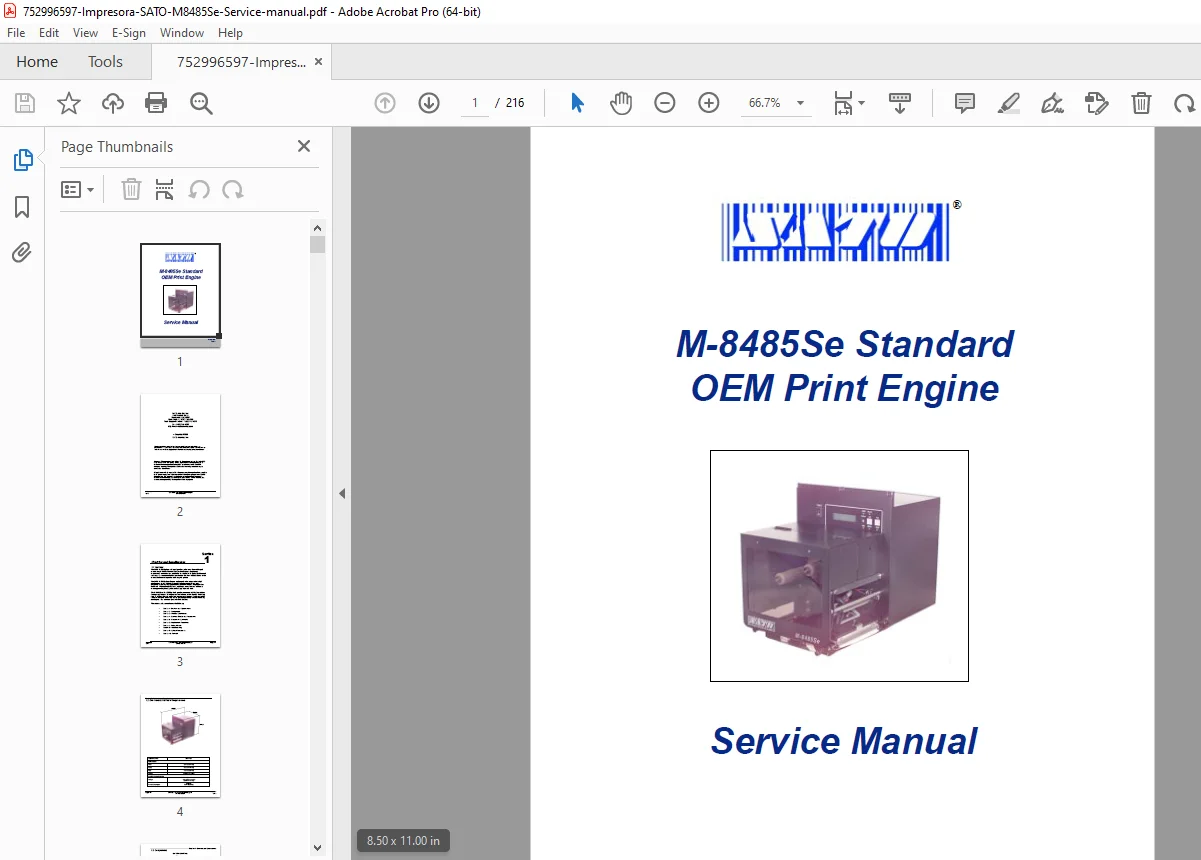
Task: Open the File menu
Action: tap(16, 33)
